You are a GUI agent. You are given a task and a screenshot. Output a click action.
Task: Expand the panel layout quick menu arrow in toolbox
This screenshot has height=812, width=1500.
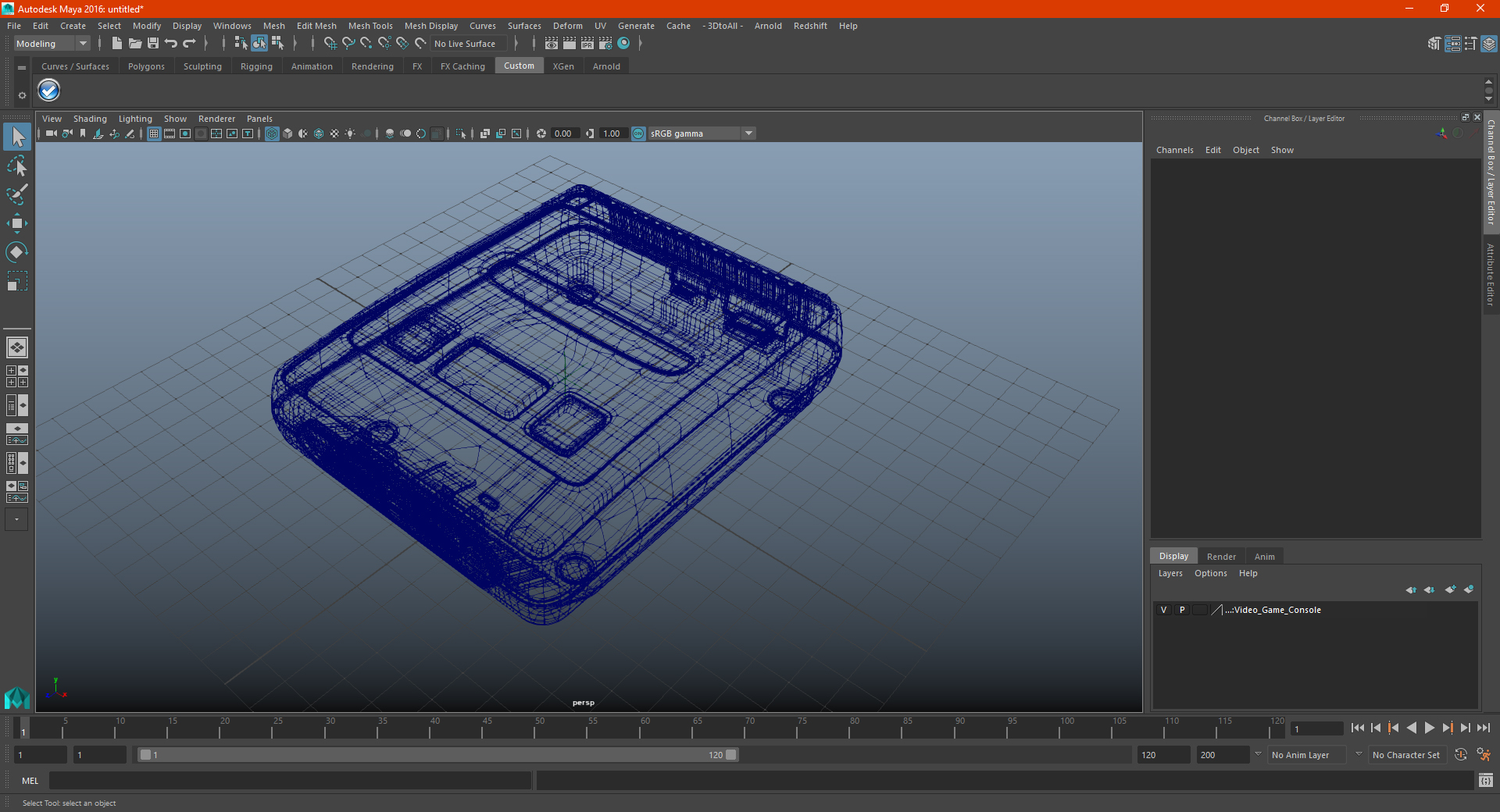[16, 519]
